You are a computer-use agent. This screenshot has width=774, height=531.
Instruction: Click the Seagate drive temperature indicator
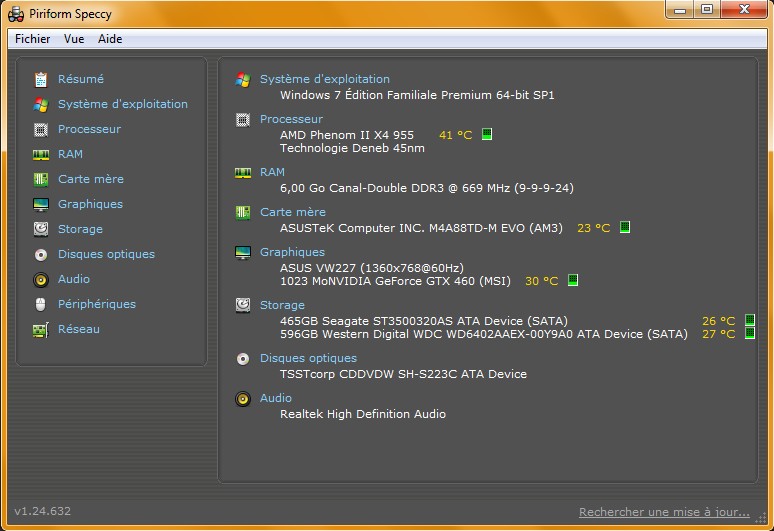(749, 320)
